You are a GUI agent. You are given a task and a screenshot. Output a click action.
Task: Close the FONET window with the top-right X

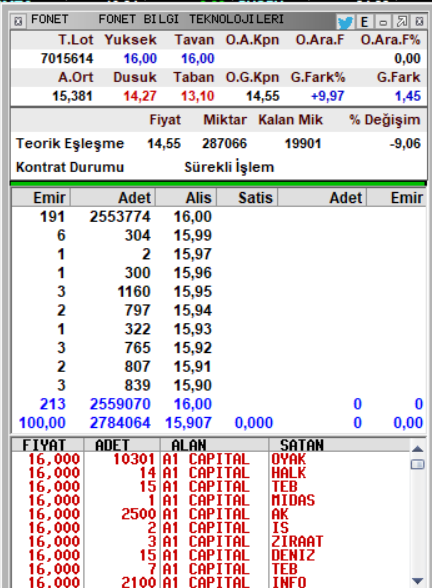419,21
